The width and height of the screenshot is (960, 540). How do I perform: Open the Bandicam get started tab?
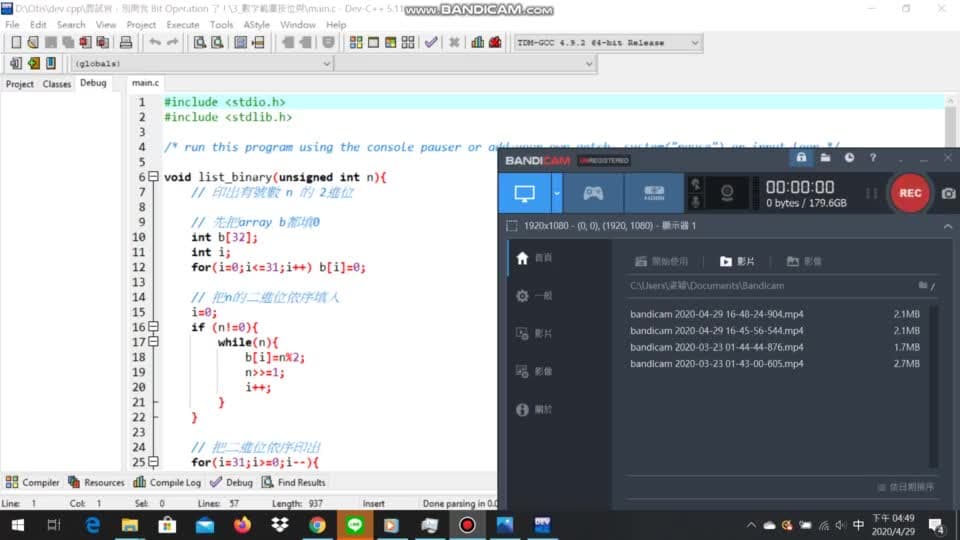click(661, 261)
